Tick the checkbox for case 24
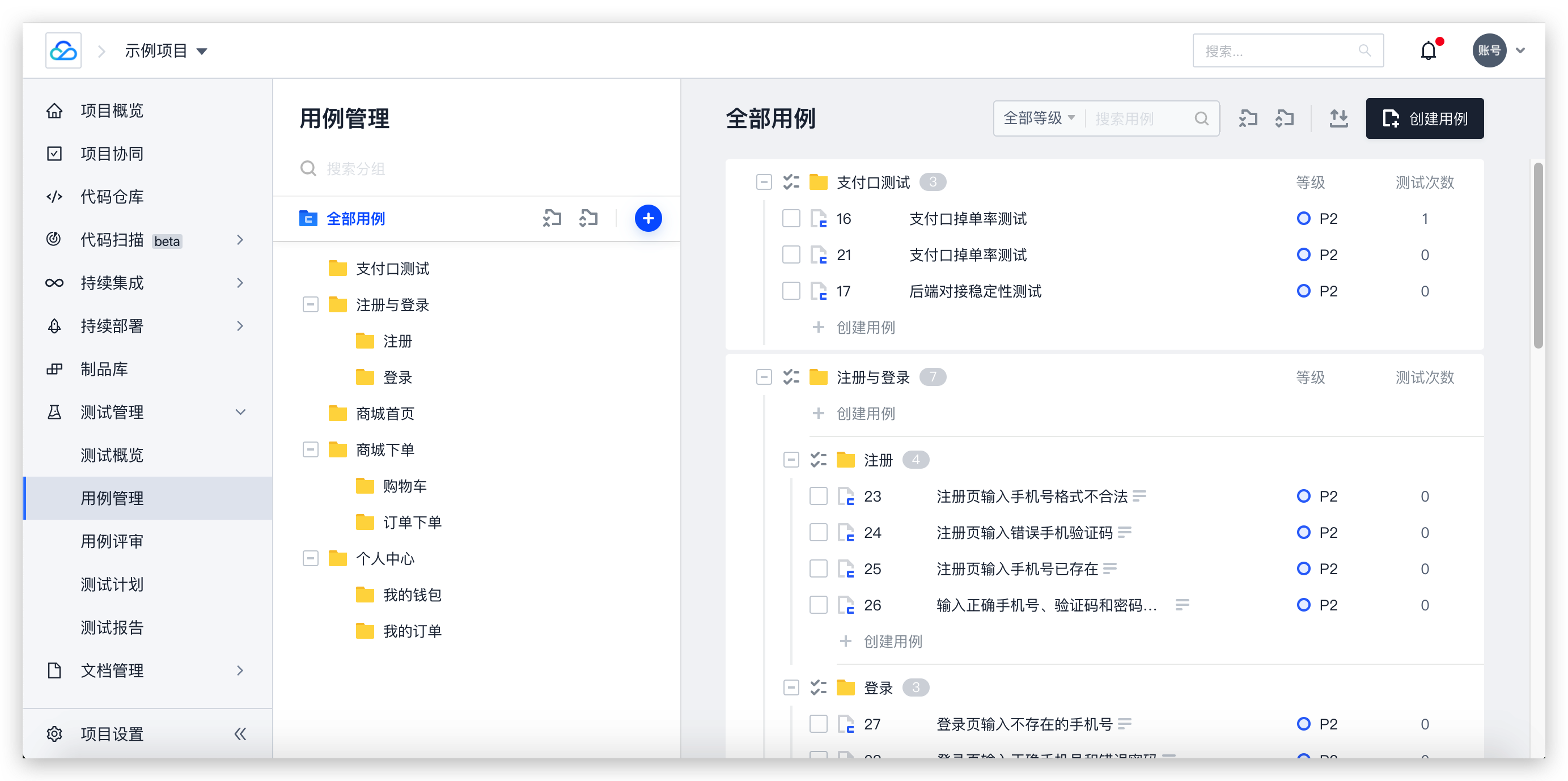The image size is (1568, 781). click(x=818, y=532)
